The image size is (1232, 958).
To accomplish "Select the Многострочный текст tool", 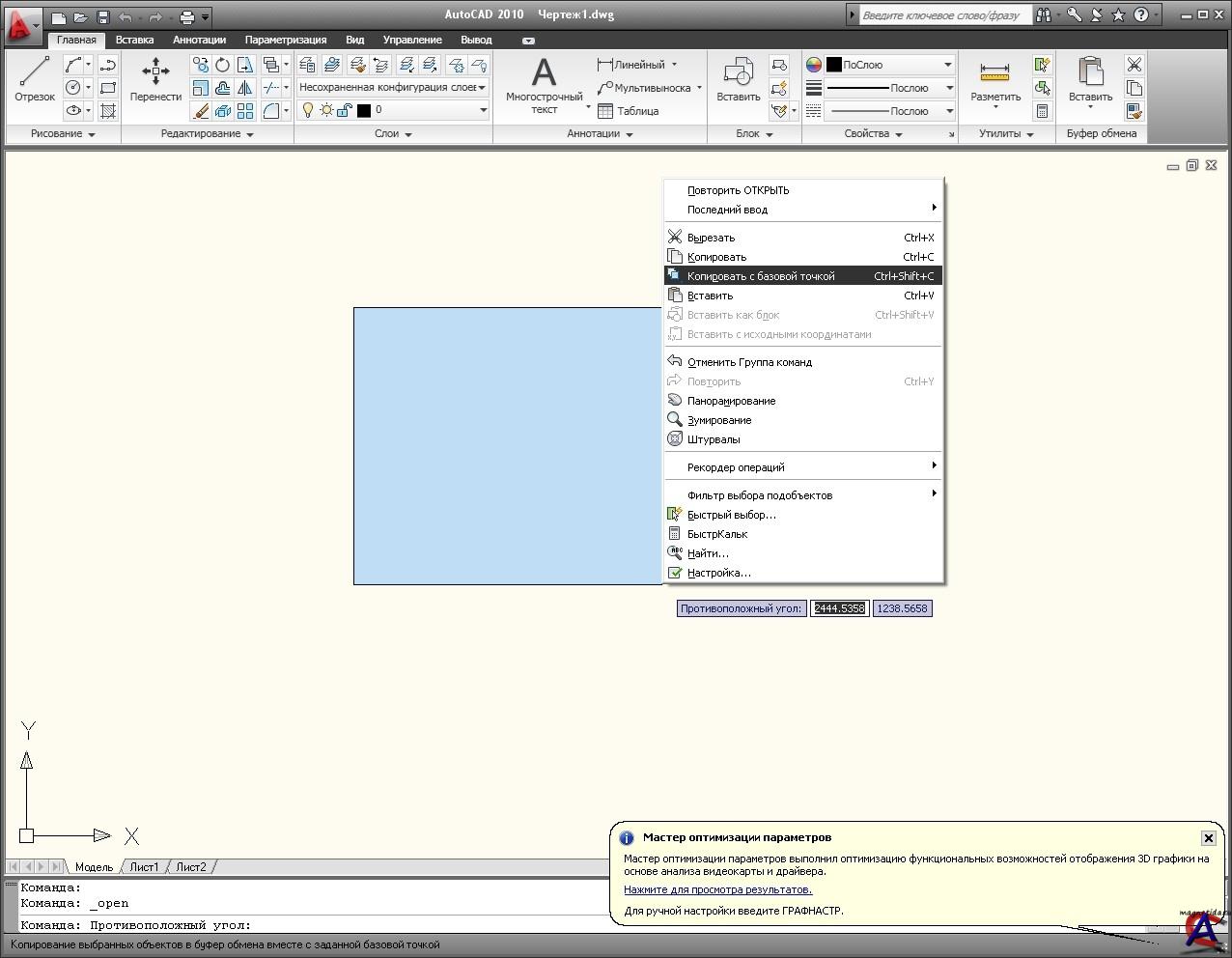I will tap(545, 85).
